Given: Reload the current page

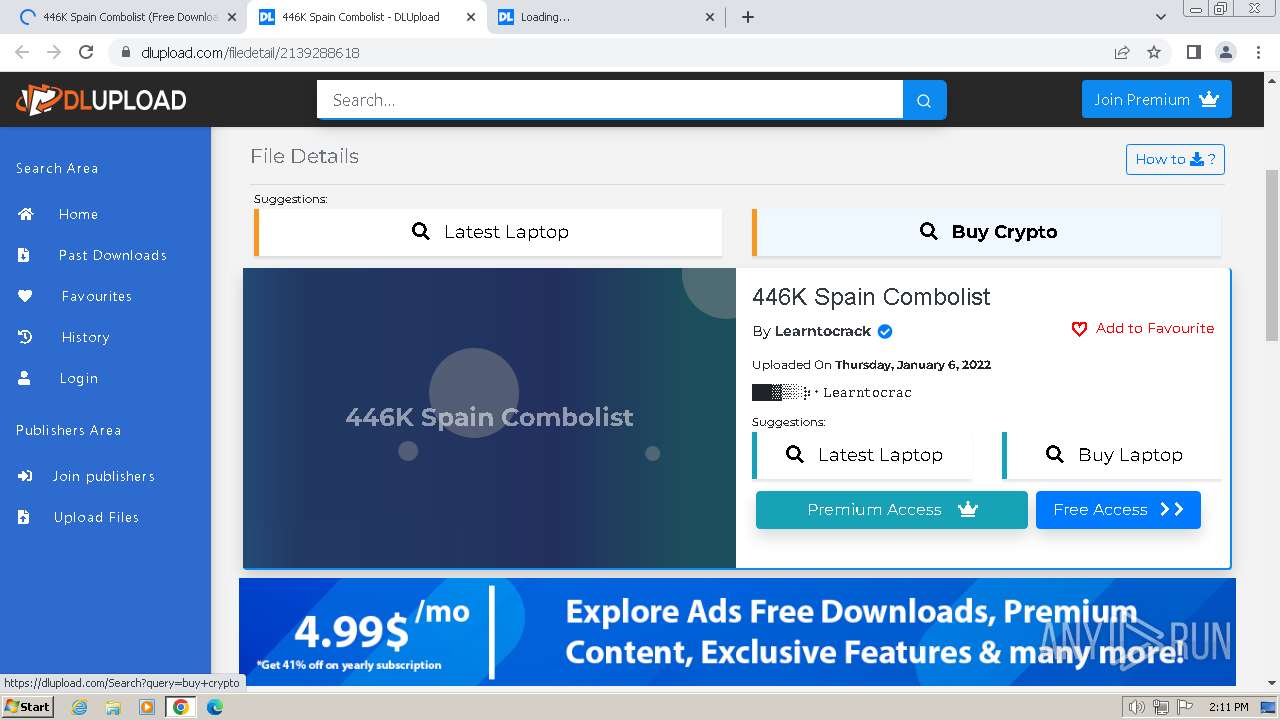Looking at the screenshot, I should pos(86,52).
